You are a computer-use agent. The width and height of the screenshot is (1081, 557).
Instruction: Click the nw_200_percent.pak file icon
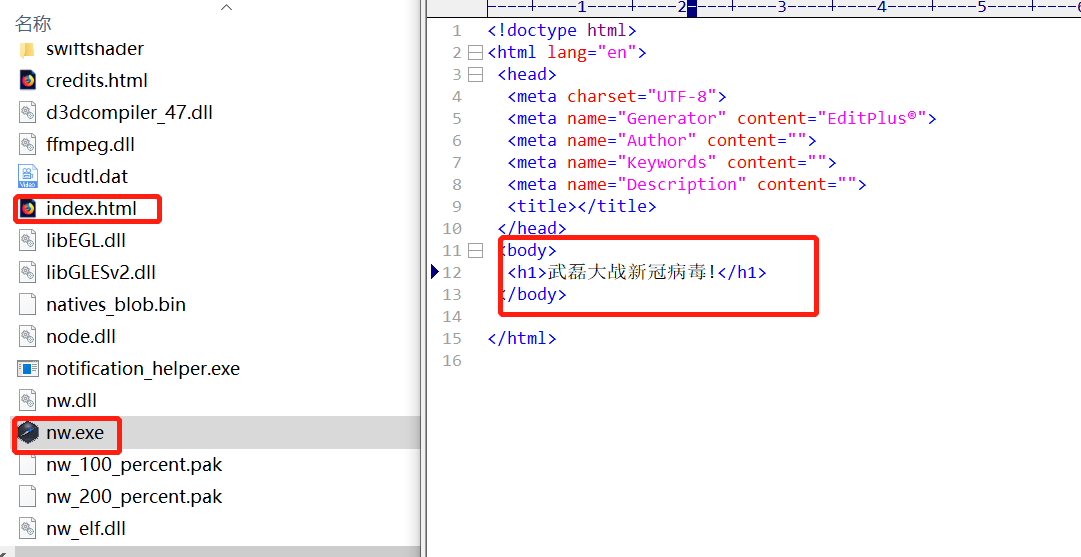point(28,497)
